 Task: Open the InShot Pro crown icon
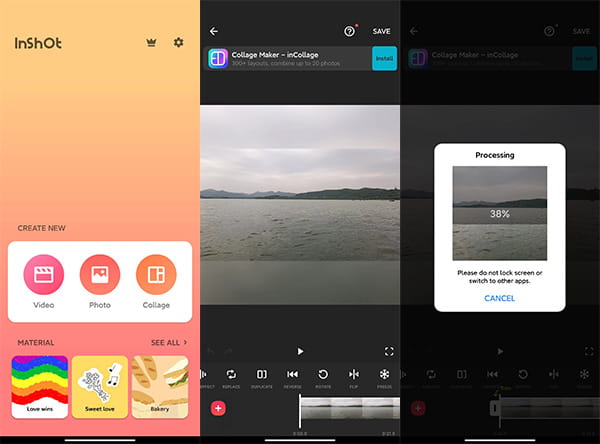151,42
